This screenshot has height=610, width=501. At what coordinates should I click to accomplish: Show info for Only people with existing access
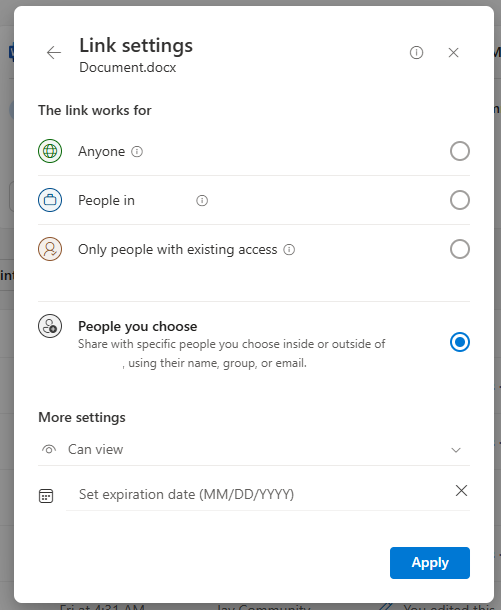289,249
